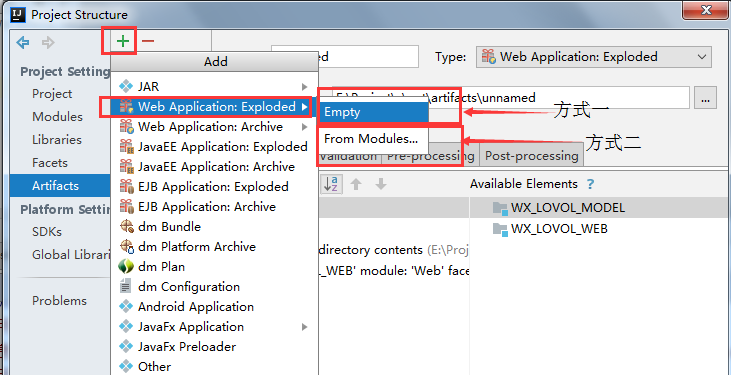Expand the JAR submenu arrow
This screenshot has height=375, width=731.
click(304, 86)
